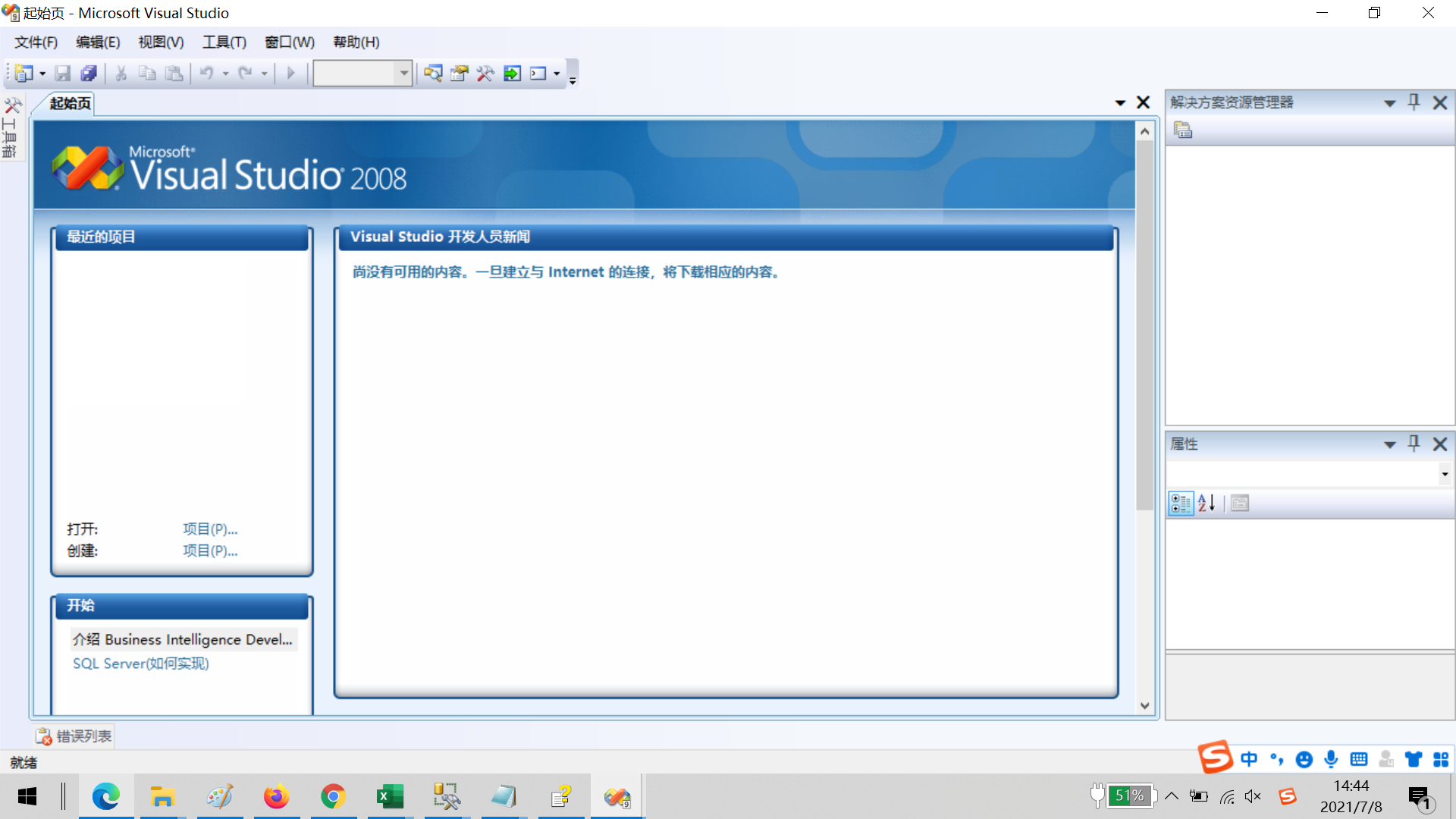Open the New Project button dropdown arrow
The image size is (1456, 819).
click(x=42, y=74)
